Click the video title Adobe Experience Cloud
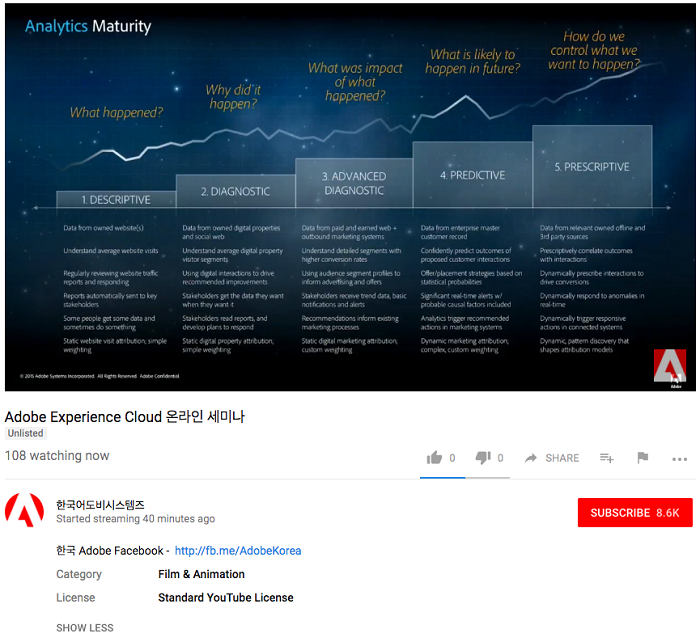 125,417
